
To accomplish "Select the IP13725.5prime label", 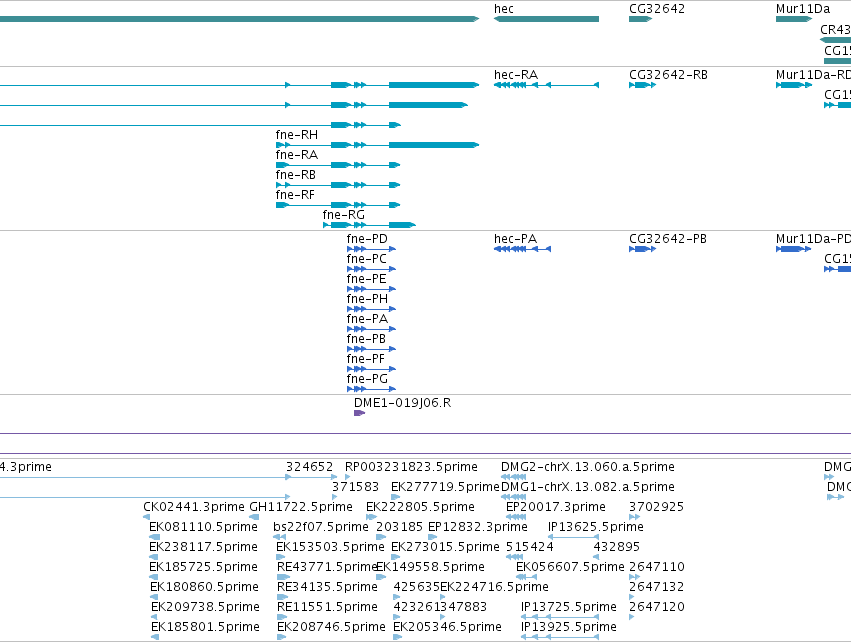I will click(x=568, y=607).
